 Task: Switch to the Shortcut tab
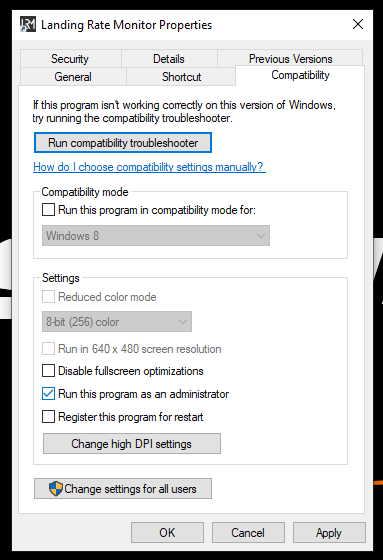click(x=181, y=76)
